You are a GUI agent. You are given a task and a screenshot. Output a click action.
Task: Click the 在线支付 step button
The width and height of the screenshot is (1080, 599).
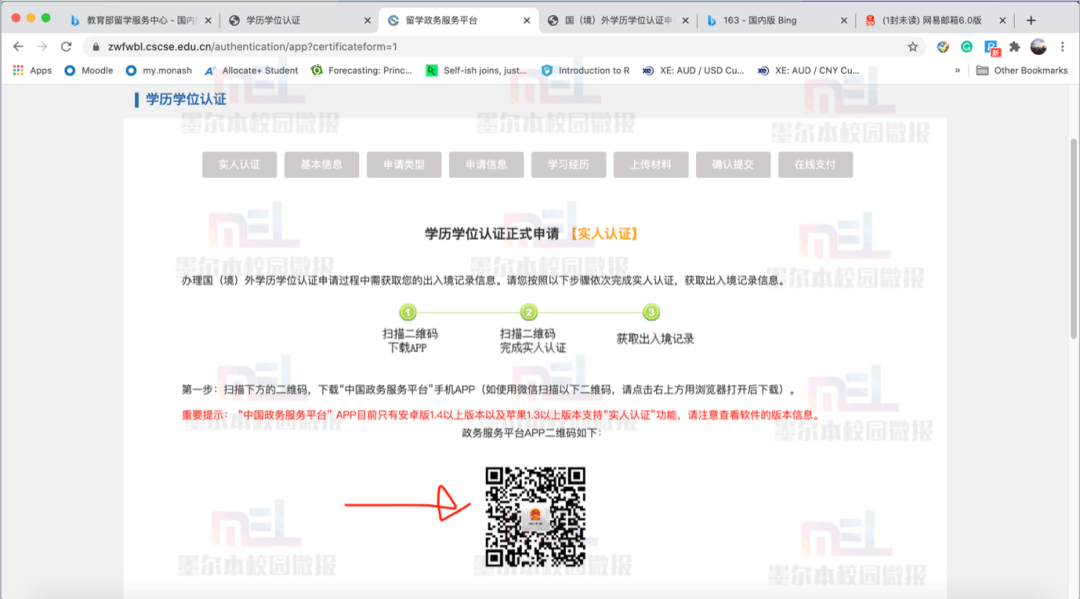point(816,165)
